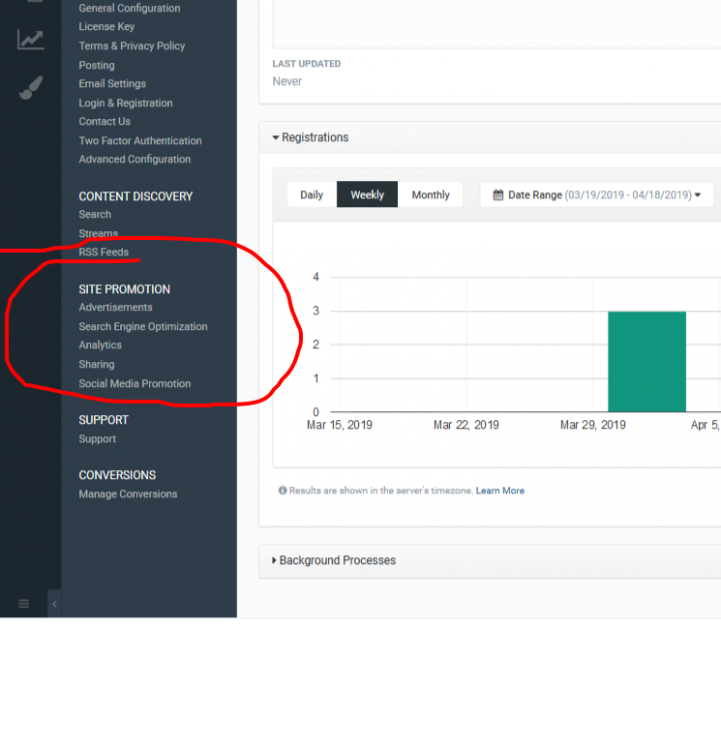The height and width of the screenshot is (750, 721).
Task: Open Streams settings
Action: [x=98, y=233]
